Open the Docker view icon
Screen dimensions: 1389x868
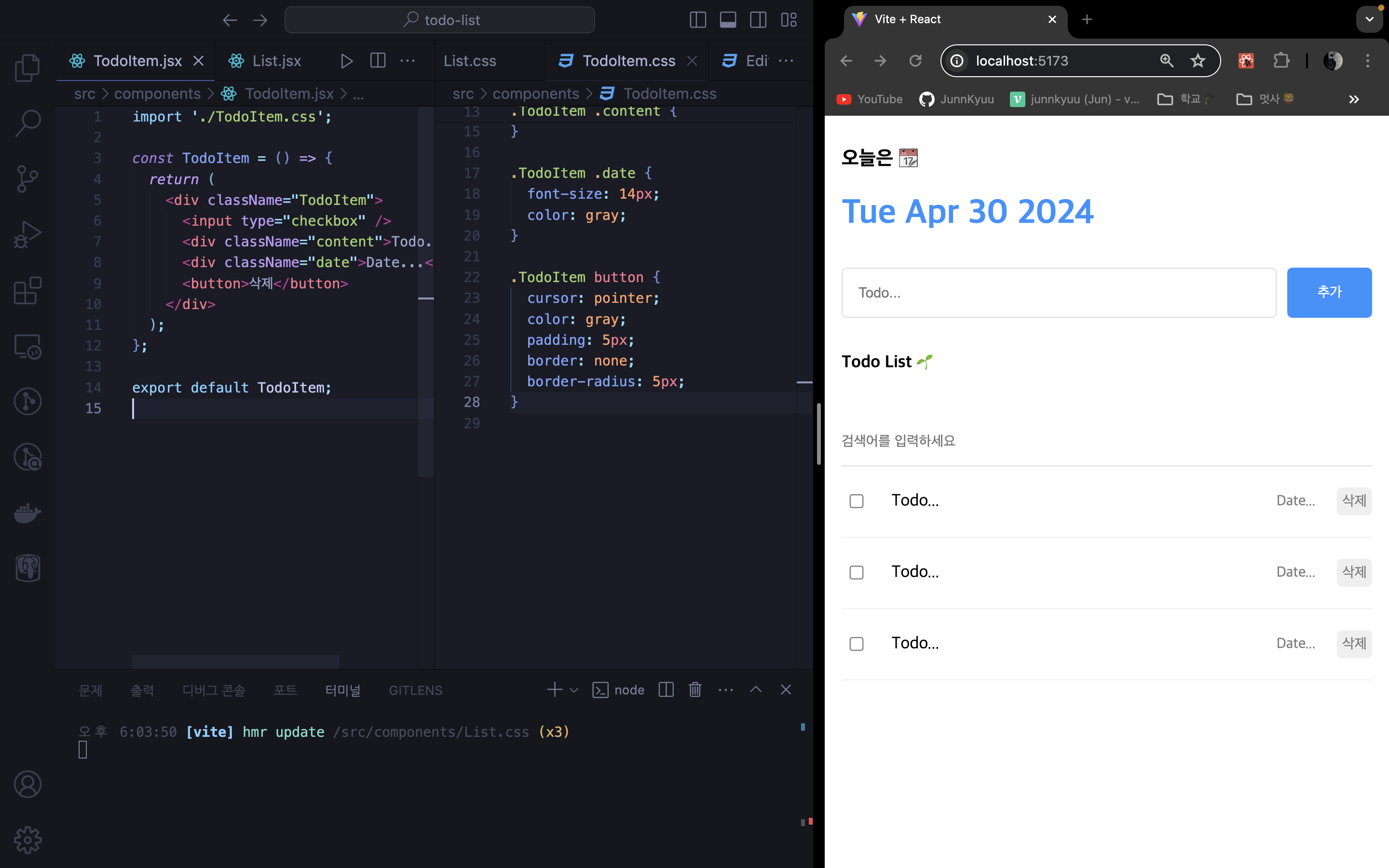click(x=27, y=512)
